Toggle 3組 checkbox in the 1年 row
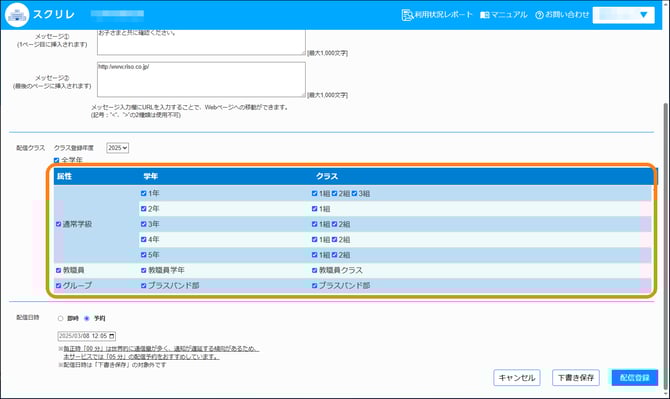 [x=354, y=194]
